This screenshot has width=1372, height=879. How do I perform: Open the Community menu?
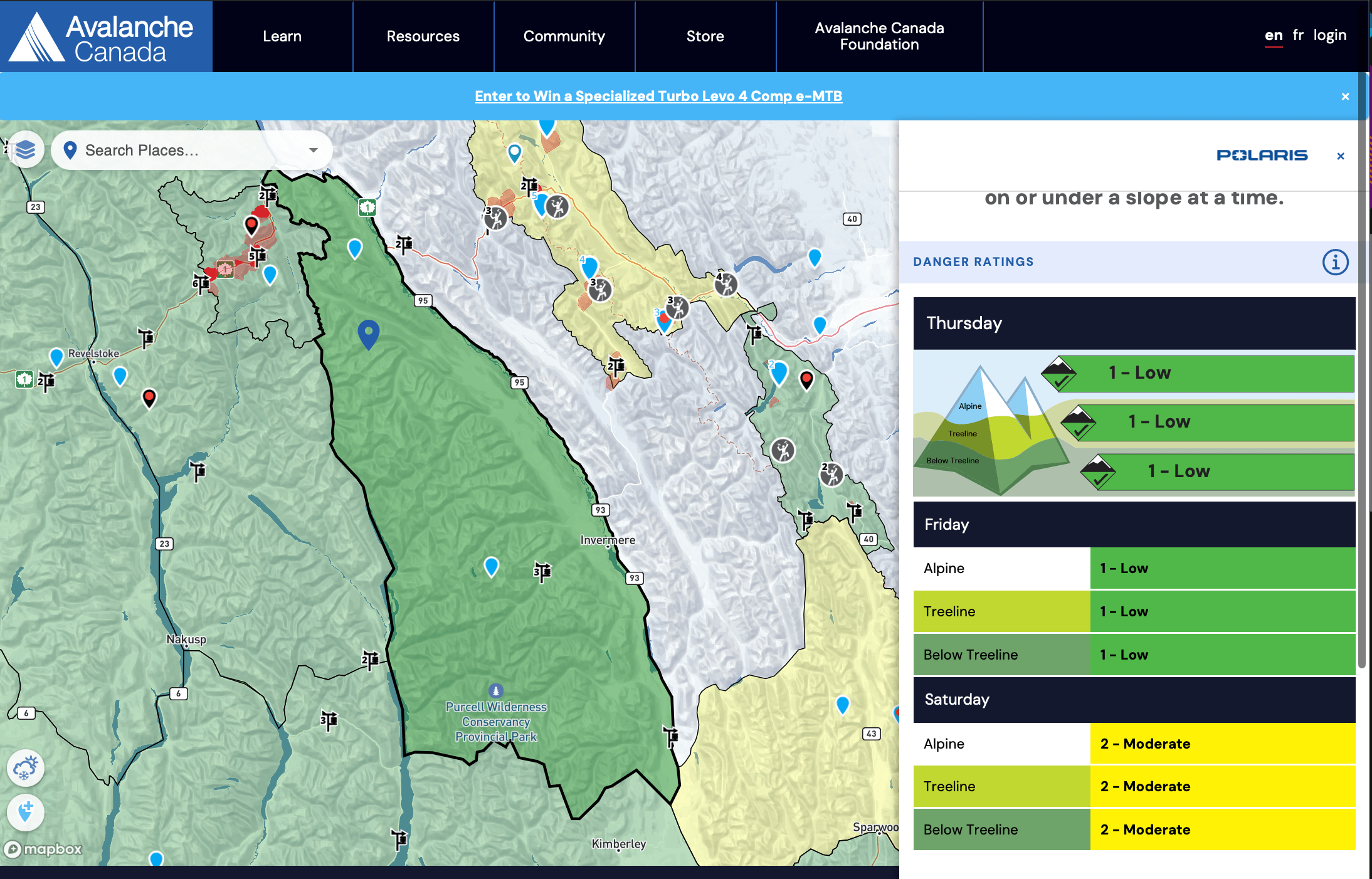[x=564, y=36]
